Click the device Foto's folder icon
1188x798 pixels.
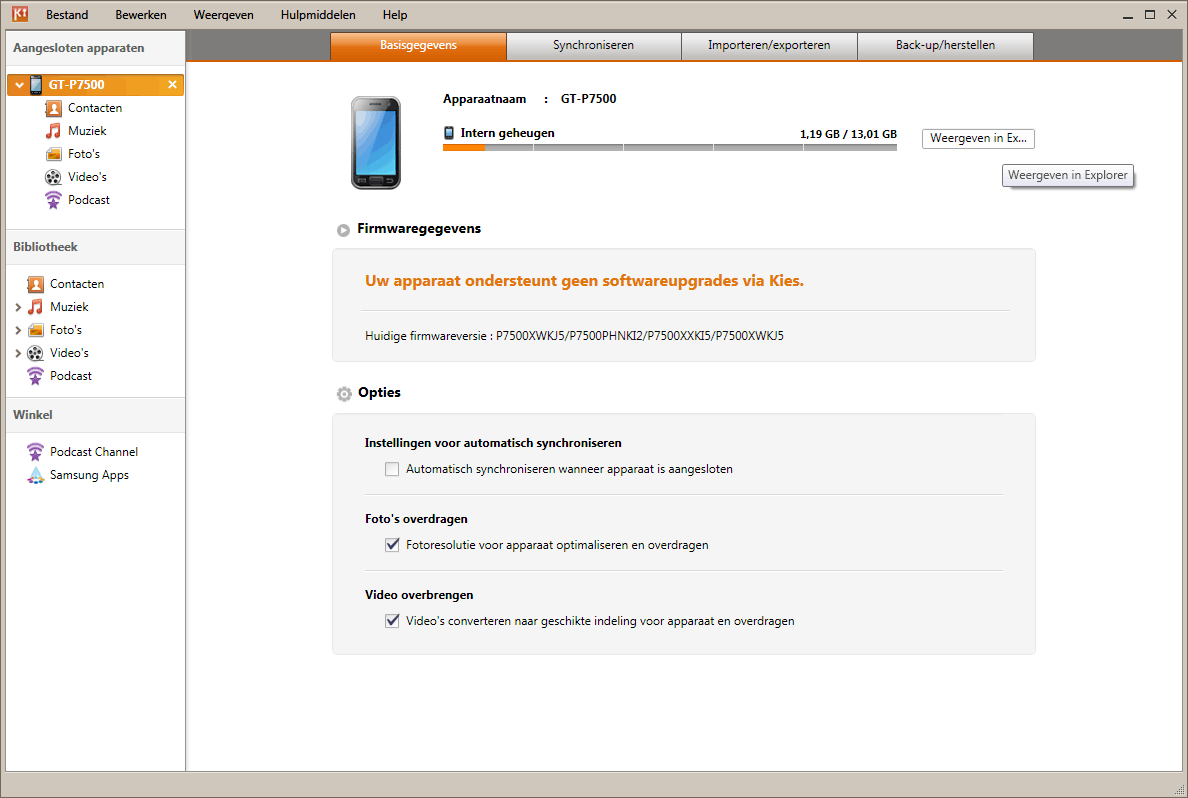tap(53, 154)
